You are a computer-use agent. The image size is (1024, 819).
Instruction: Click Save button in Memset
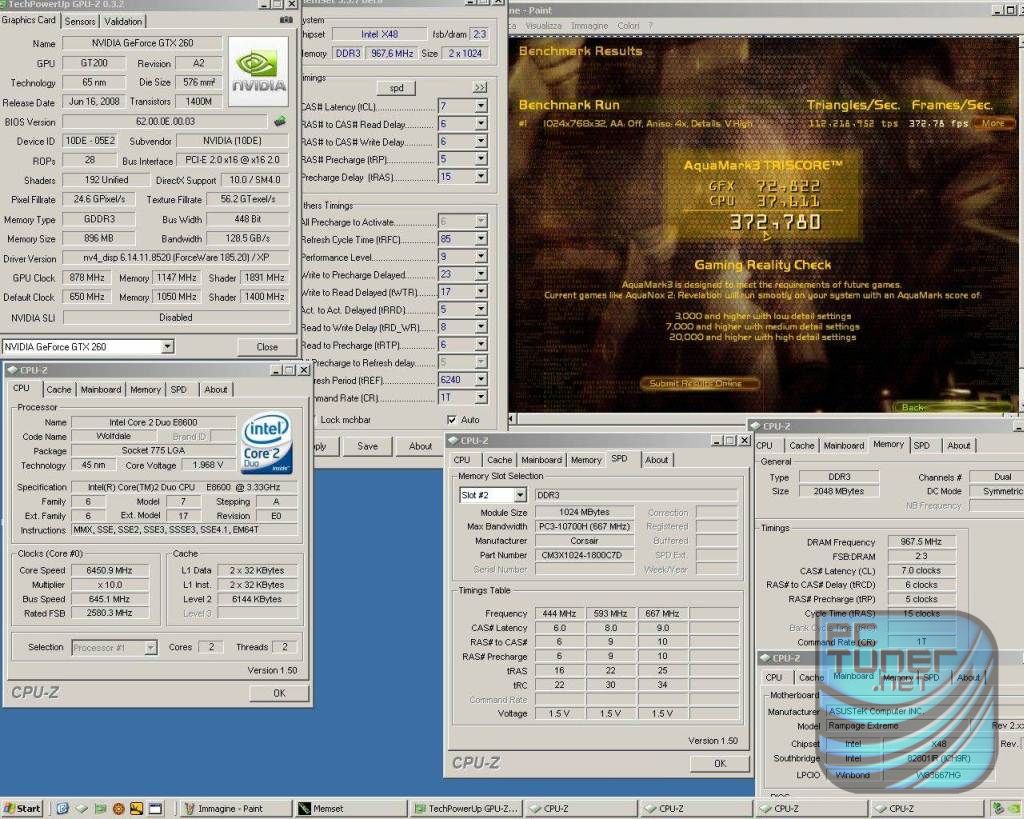click(367, 446)
